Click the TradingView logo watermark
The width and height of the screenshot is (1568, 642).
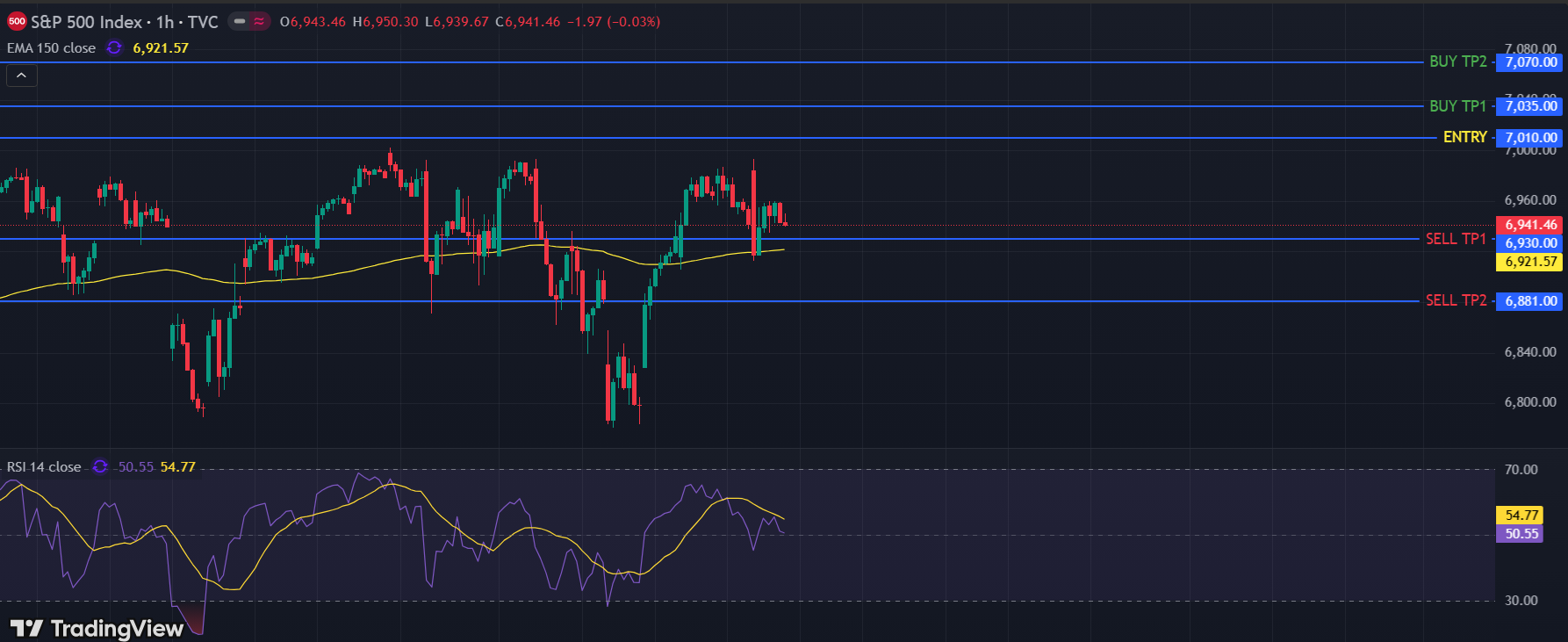97,628
